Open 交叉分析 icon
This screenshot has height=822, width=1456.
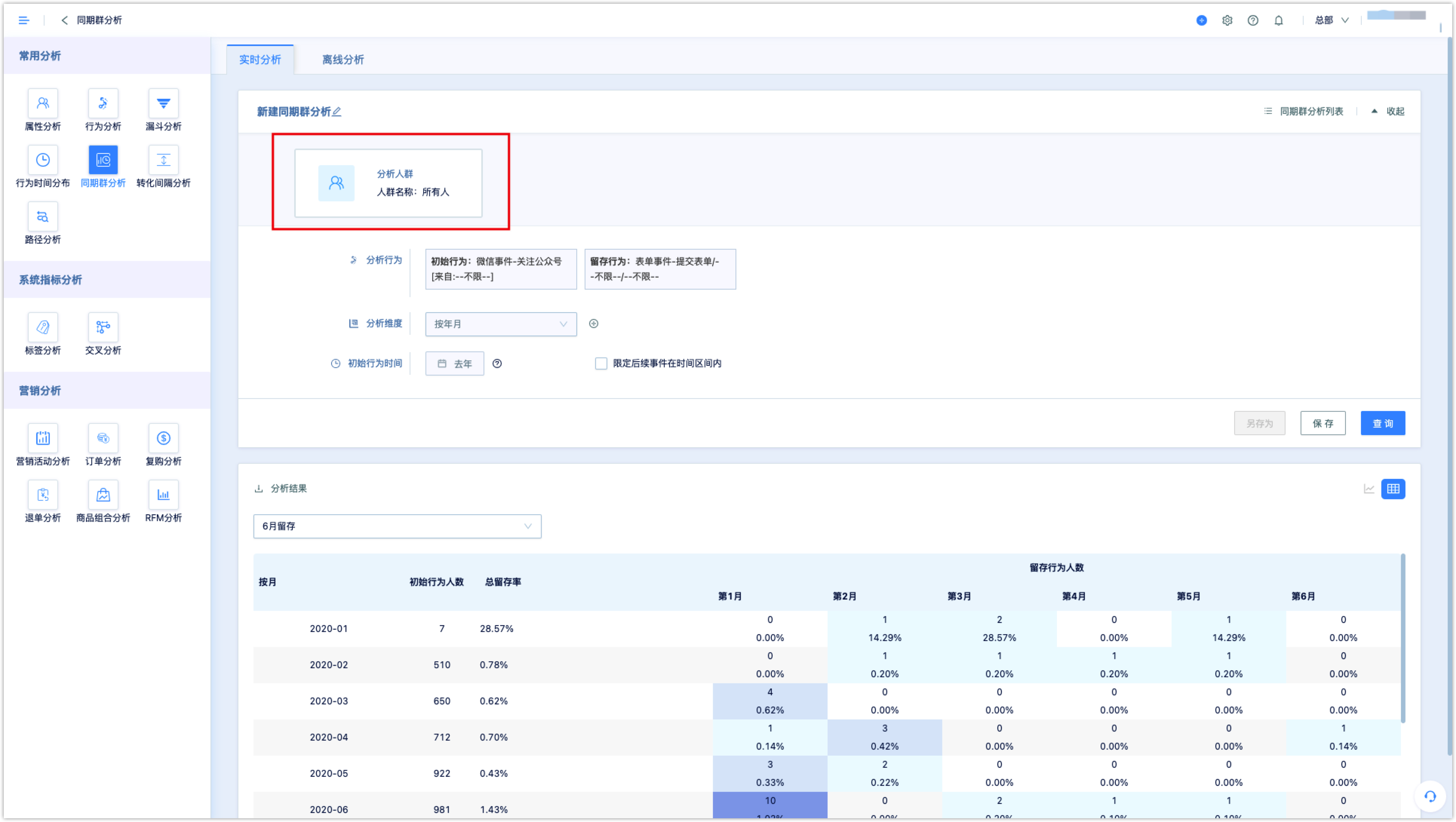click(x=103, y=327)
